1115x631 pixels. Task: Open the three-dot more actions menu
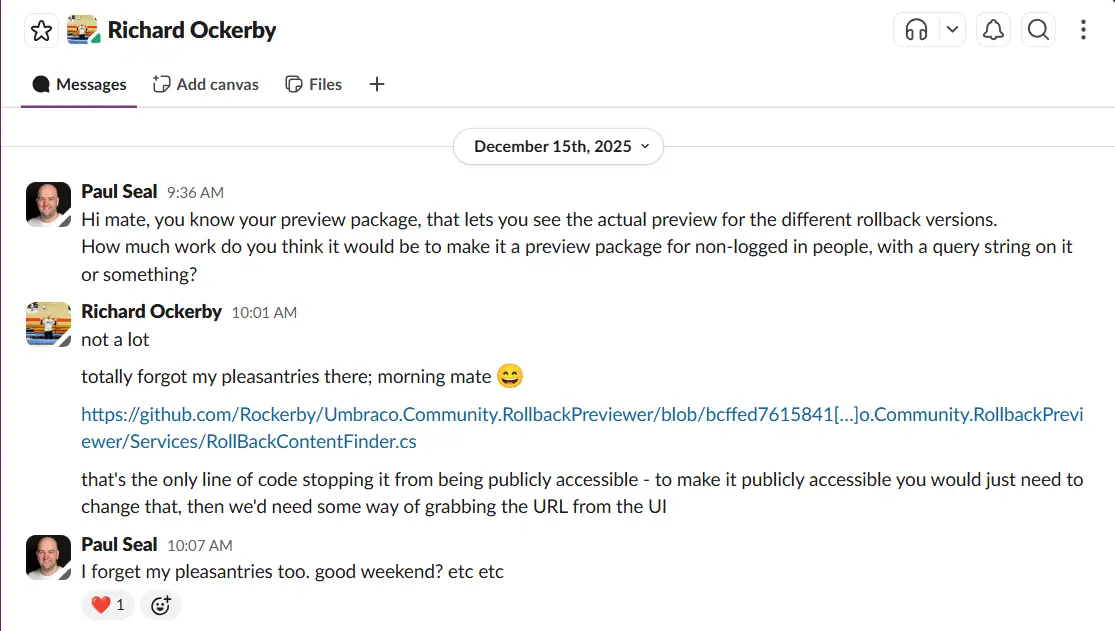point(1083,31)
